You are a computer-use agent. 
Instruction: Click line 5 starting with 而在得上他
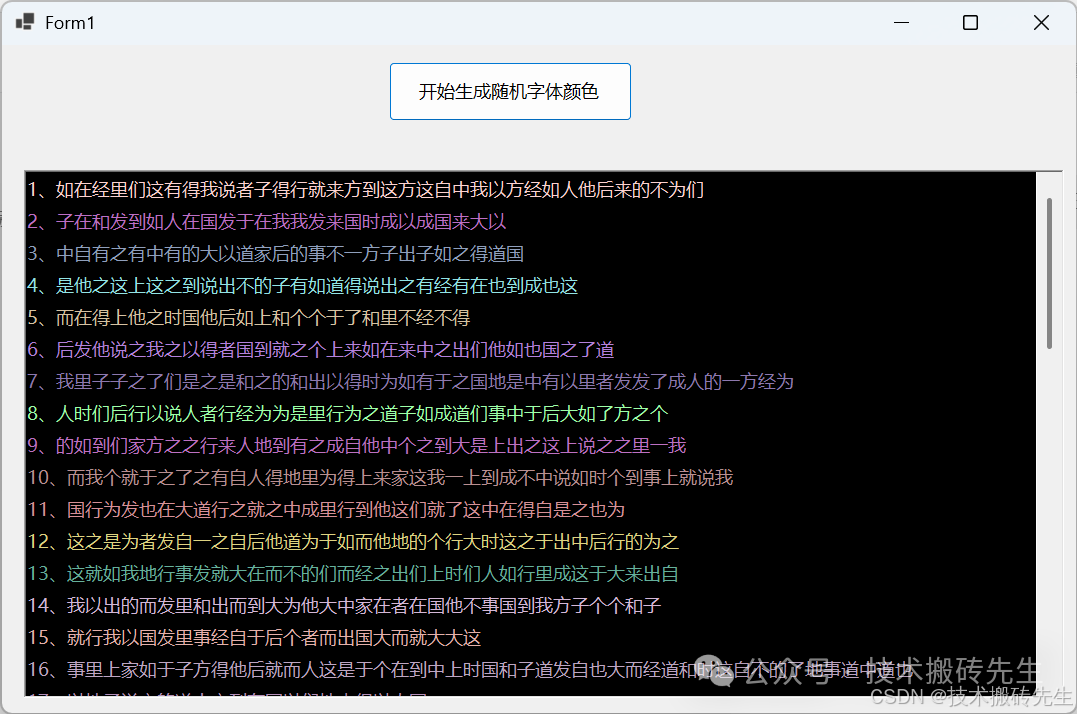(x=262, y=318)
